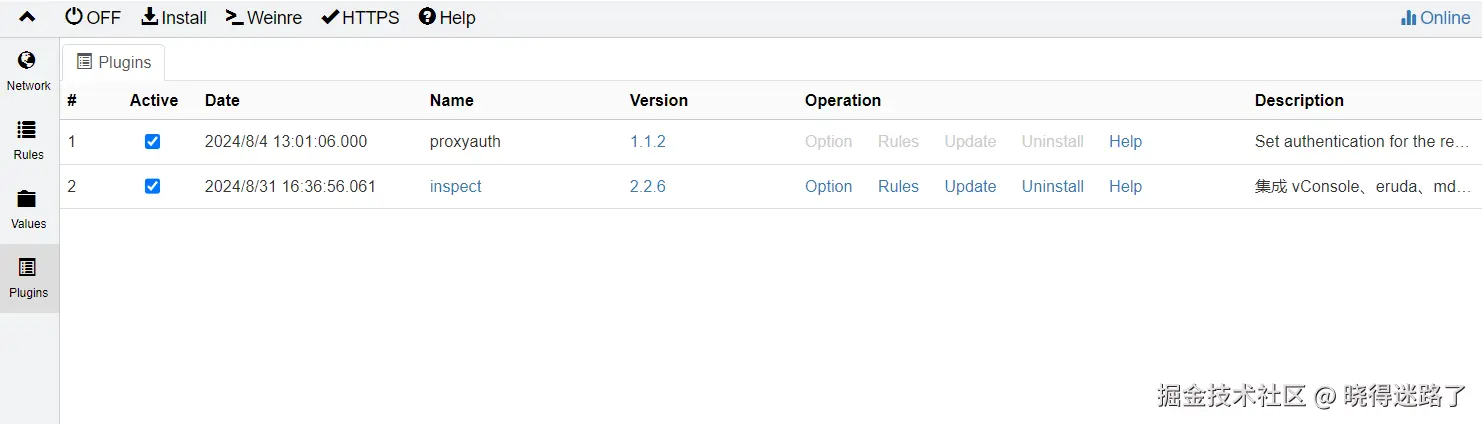This screenshot has width=1482, height=424.
Task: Click version 2.2.6 link
Action: click(647, 186)
